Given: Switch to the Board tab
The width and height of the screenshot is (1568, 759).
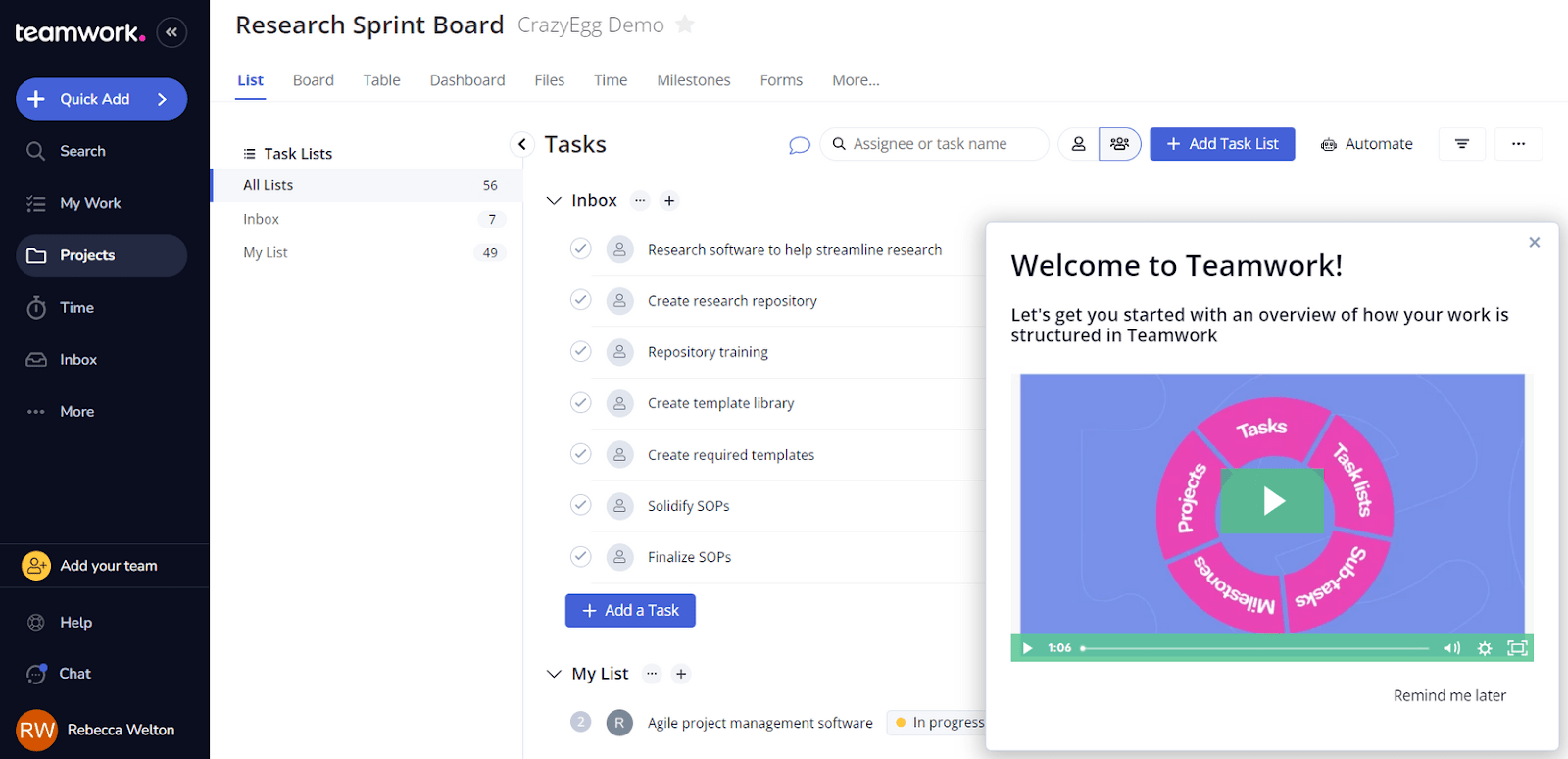Looking at the screenshot, I should click(x=314, y=80).
